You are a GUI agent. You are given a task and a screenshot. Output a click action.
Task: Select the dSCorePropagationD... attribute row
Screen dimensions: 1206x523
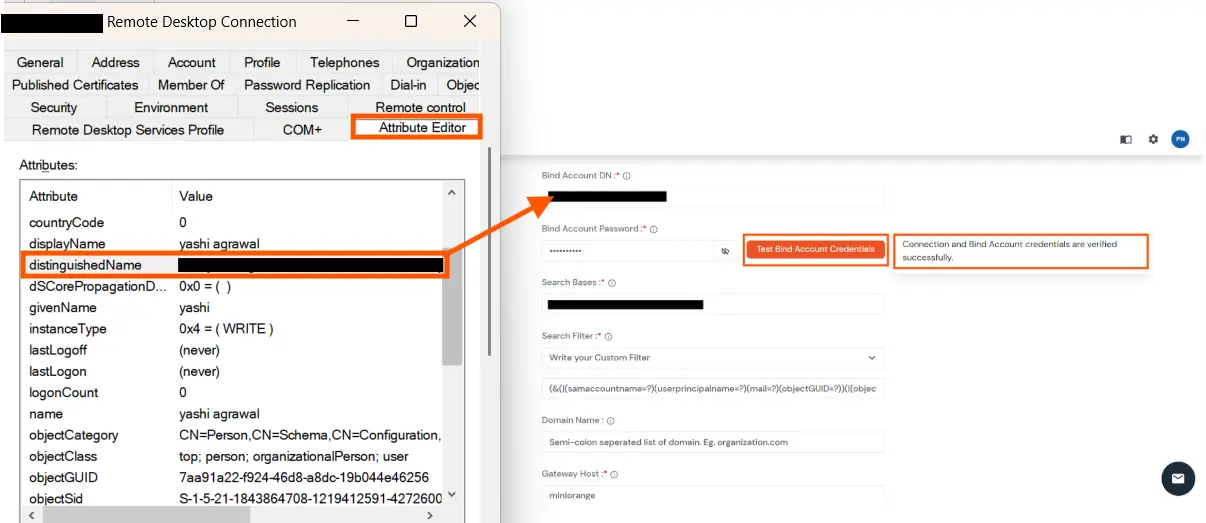pyautogui.click(x=232, y=286)
